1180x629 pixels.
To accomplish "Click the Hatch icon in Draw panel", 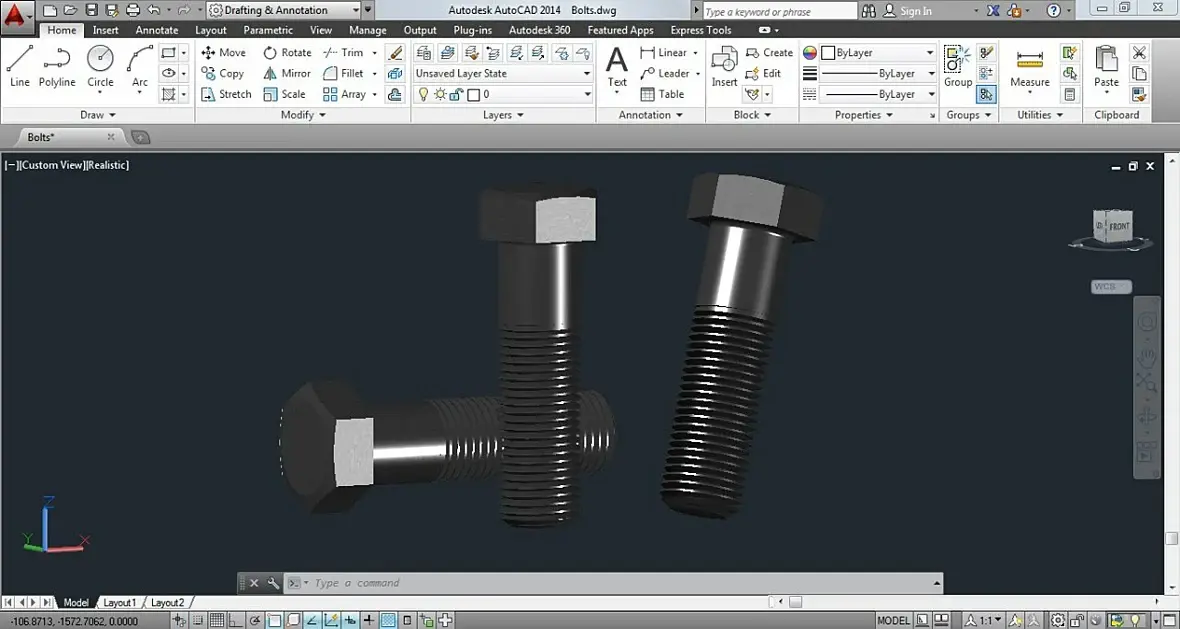I will (169, 94).
